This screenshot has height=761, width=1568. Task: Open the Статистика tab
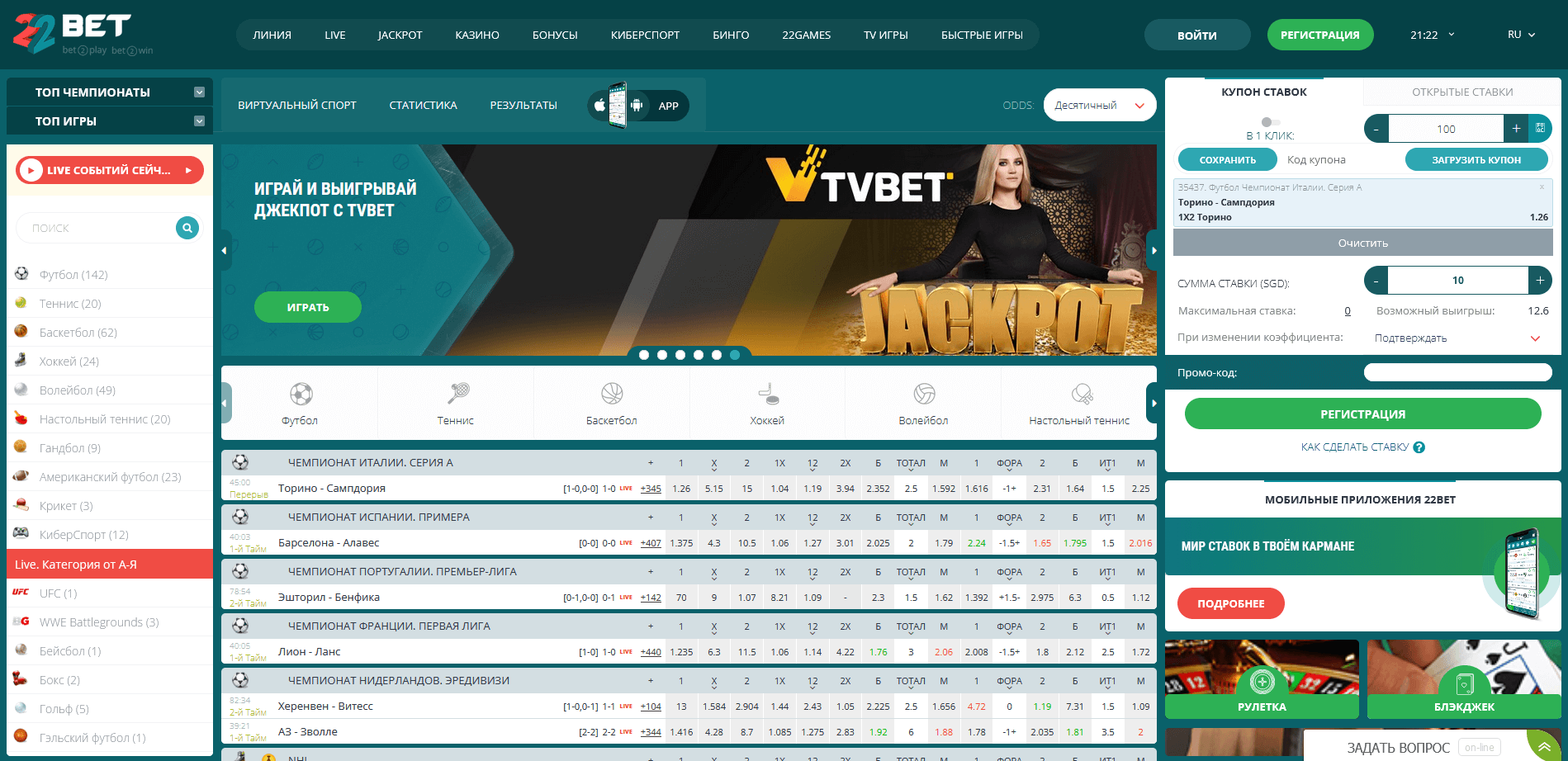click(423, 105)
